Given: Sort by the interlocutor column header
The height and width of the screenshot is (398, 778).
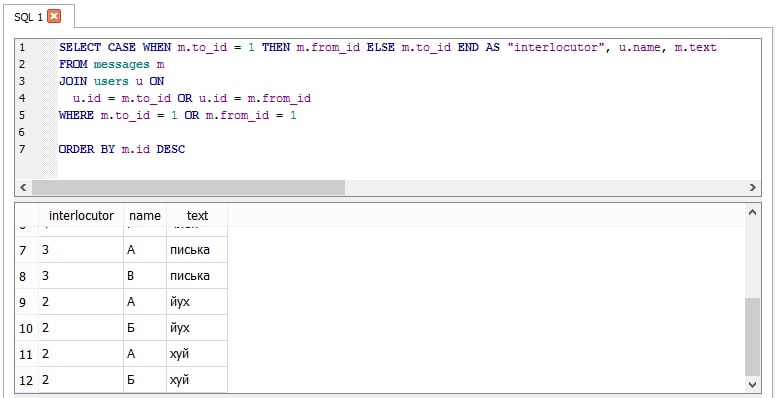Looking at the screenshot, I should (x=81, y=215).
